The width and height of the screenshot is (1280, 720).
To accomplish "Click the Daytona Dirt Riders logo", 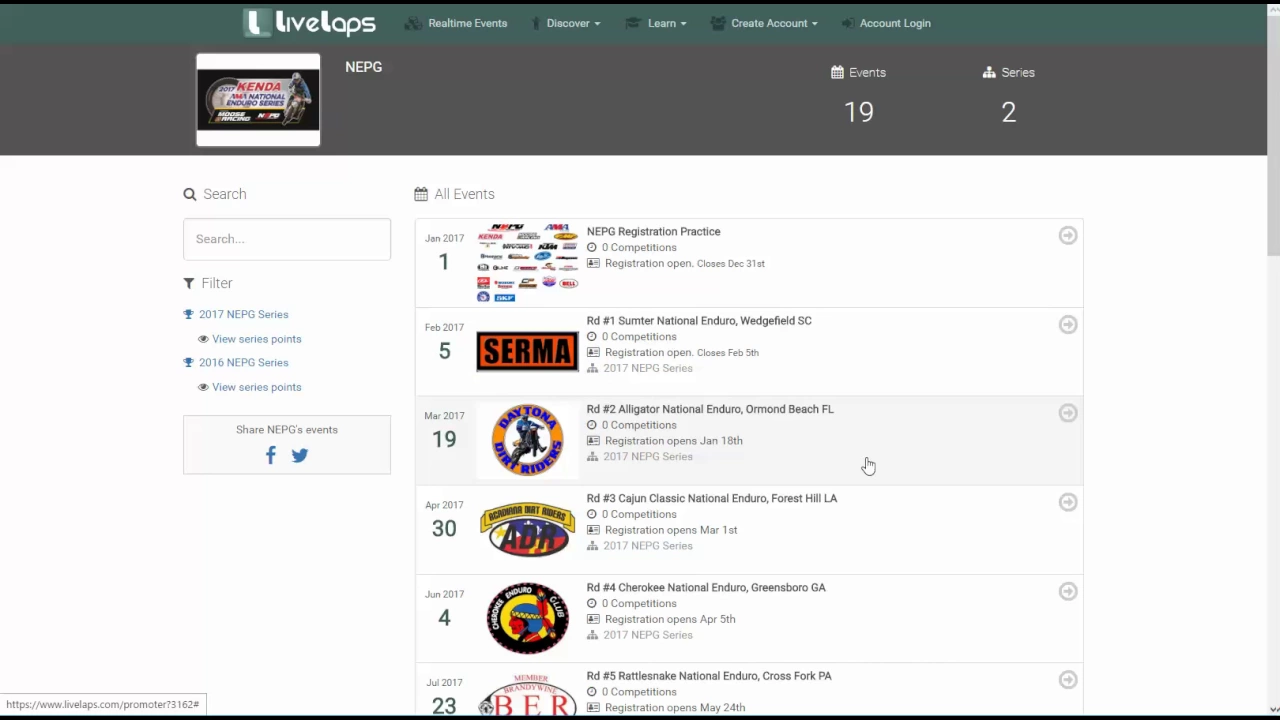I will [x=527, y=440].
